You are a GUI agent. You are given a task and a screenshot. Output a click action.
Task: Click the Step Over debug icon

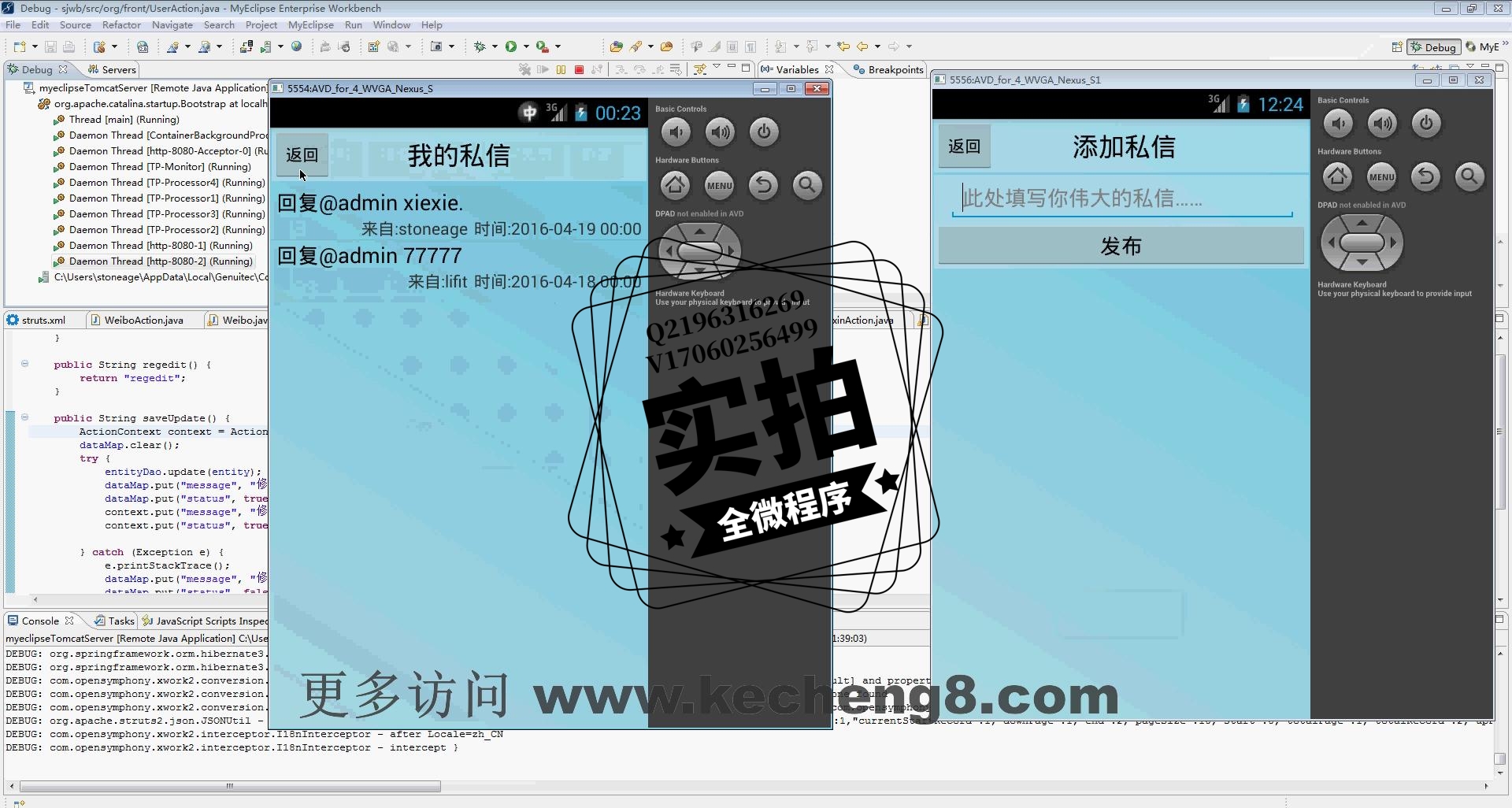(639, 69)
